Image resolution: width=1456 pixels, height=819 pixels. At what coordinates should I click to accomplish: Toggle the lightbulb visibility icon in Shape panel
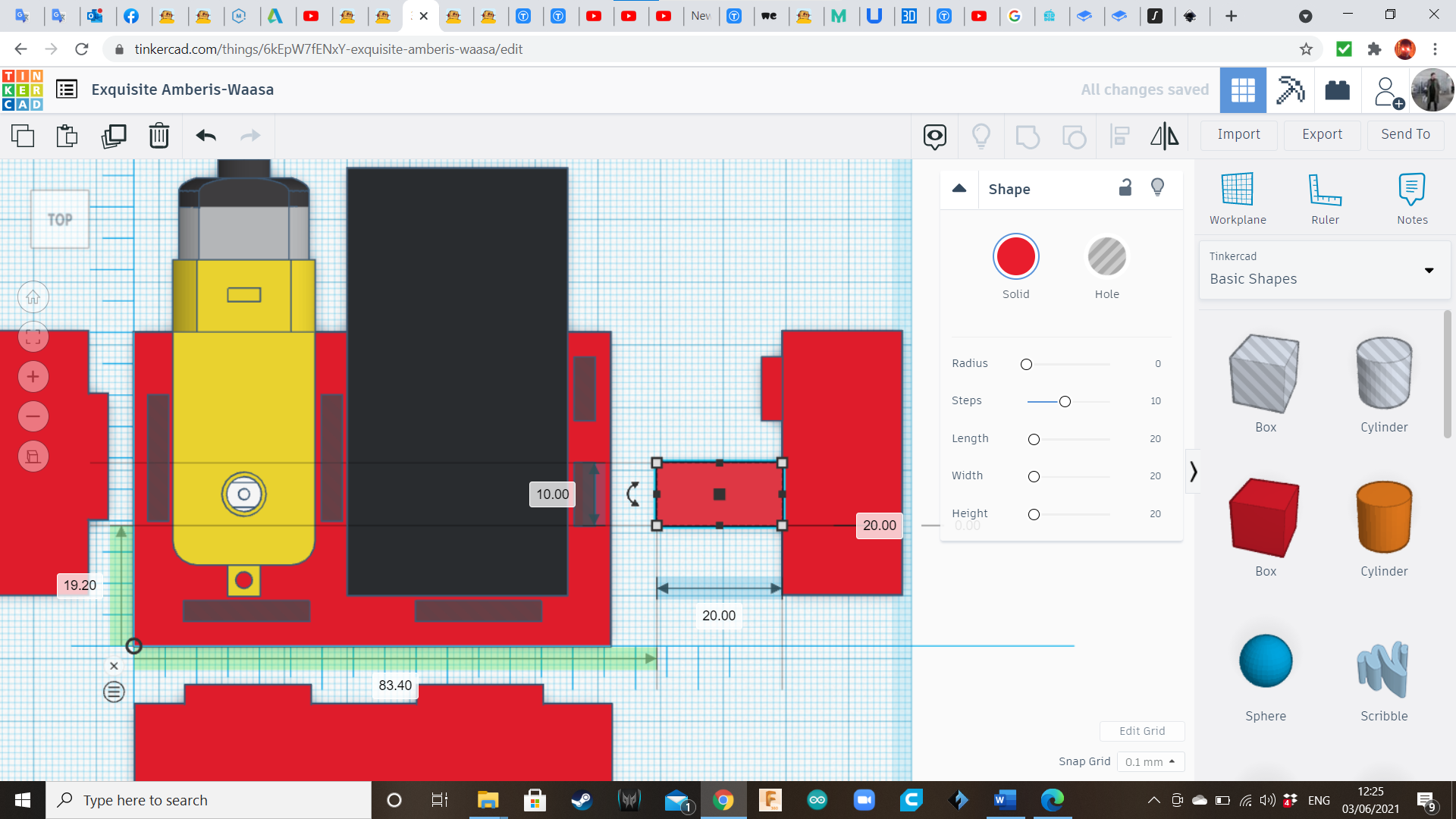pyautogui.click(x=1157, y=187)
